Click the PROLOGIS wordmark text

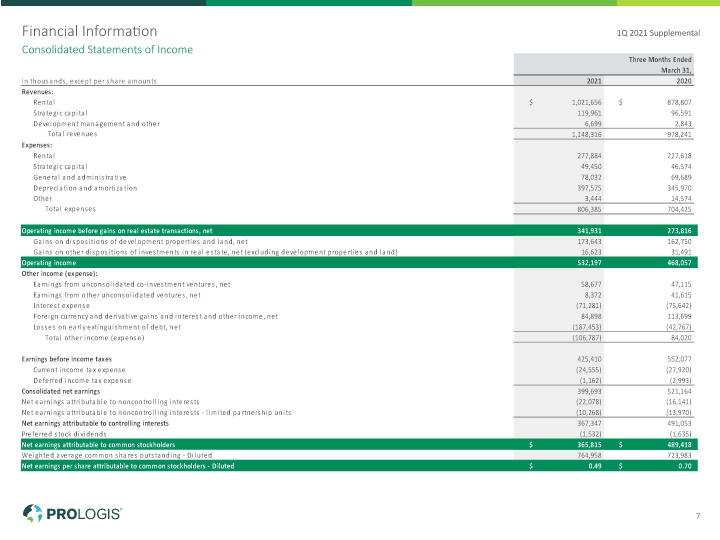[84, 514]
